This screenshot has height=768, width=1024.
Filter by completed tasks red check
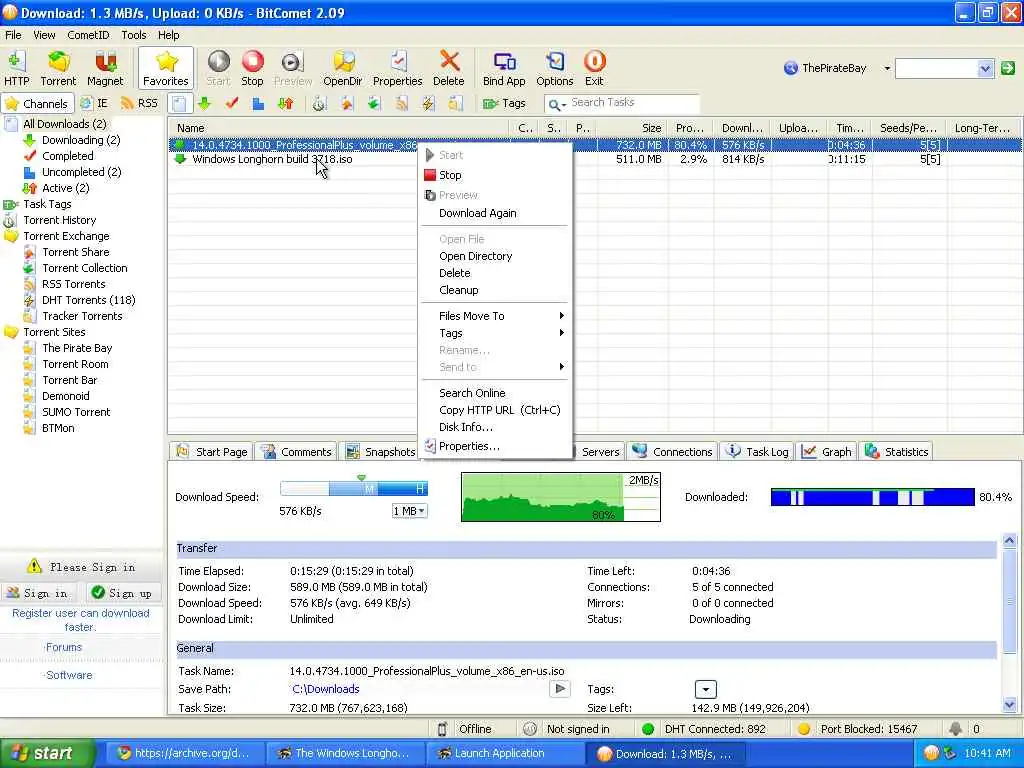click(x=232, y=103)
